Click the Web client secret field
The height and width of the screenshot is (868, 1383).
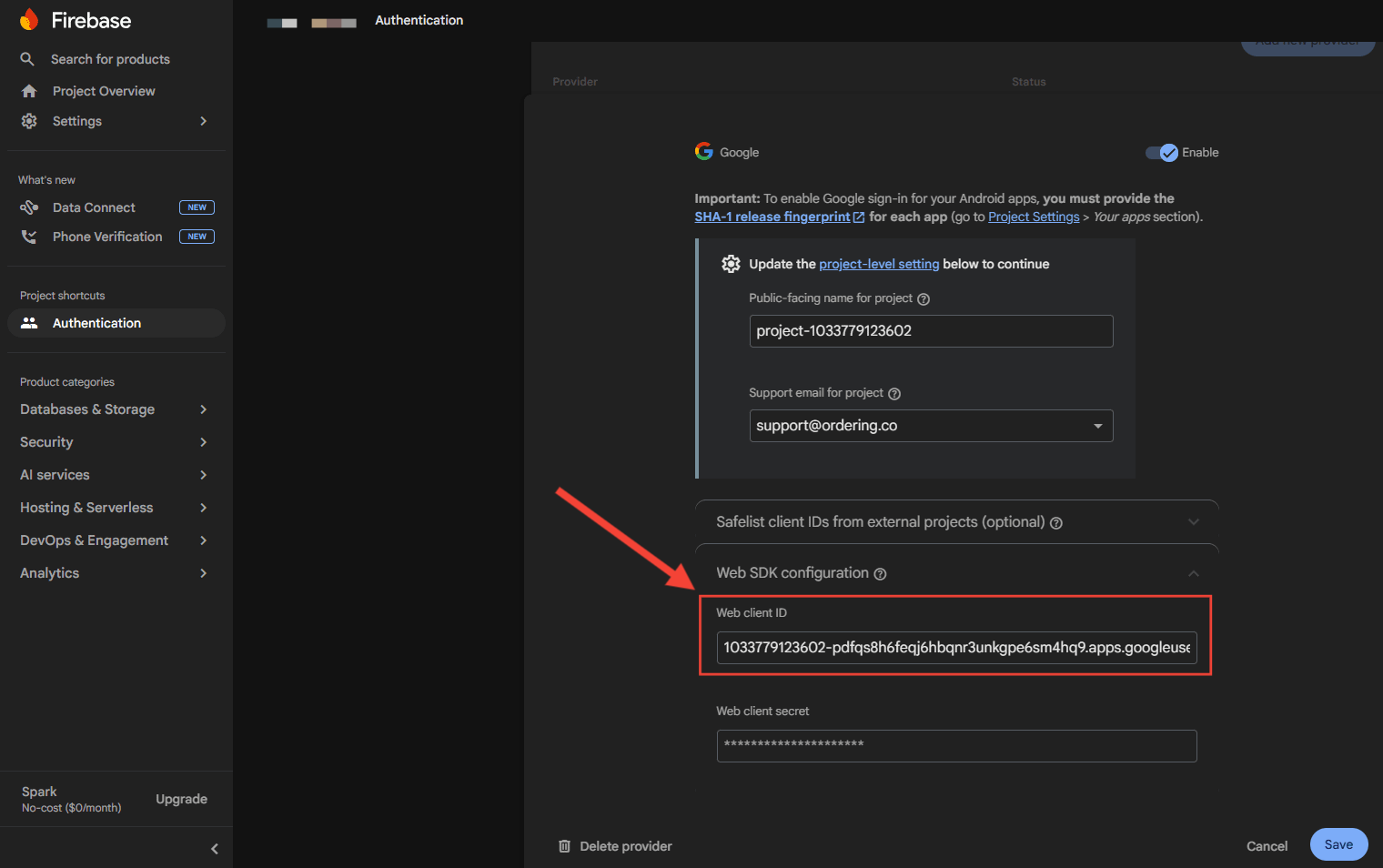click(x=956, y=746)
